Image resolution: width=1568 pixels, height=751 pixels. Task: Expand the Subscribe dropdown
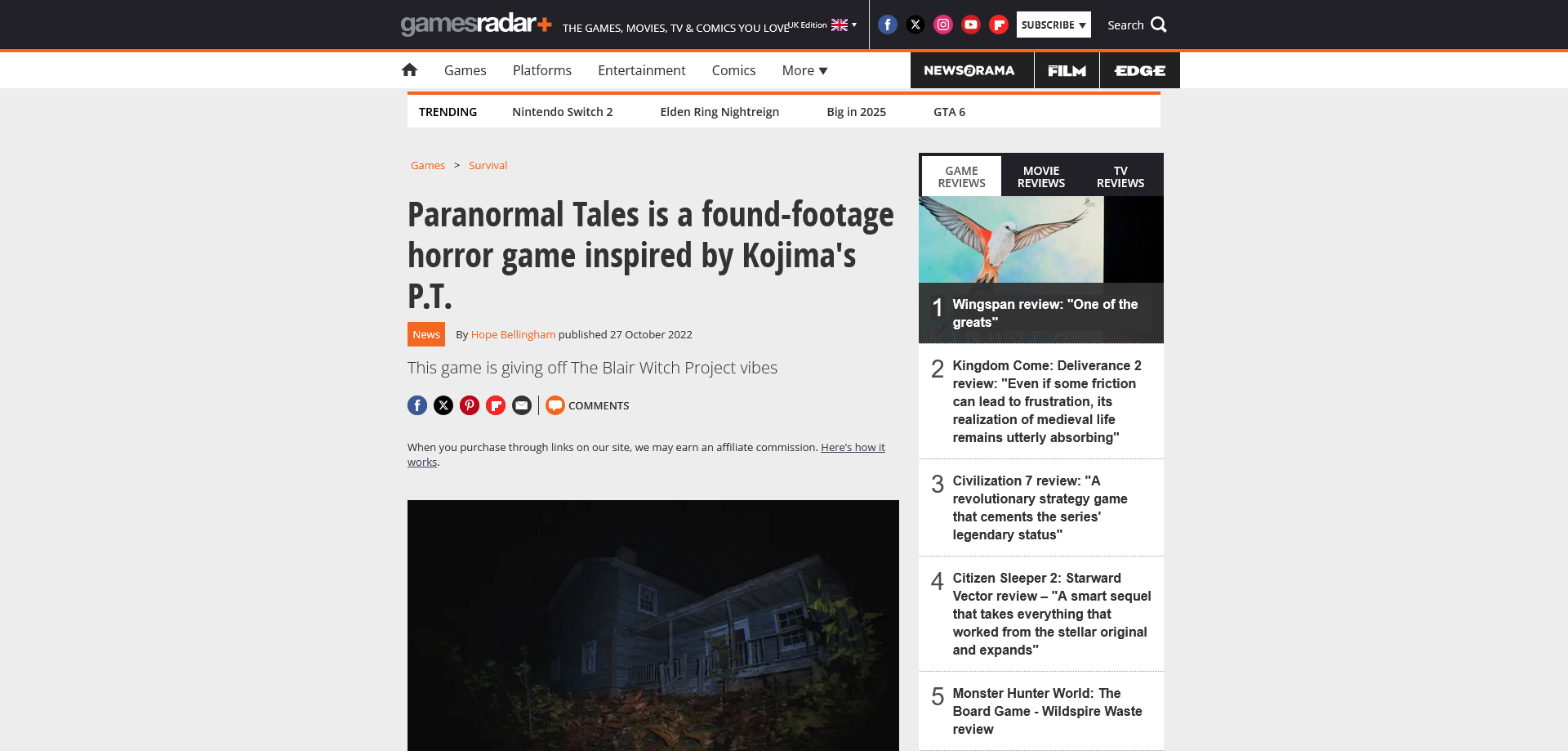[1053, 25]
